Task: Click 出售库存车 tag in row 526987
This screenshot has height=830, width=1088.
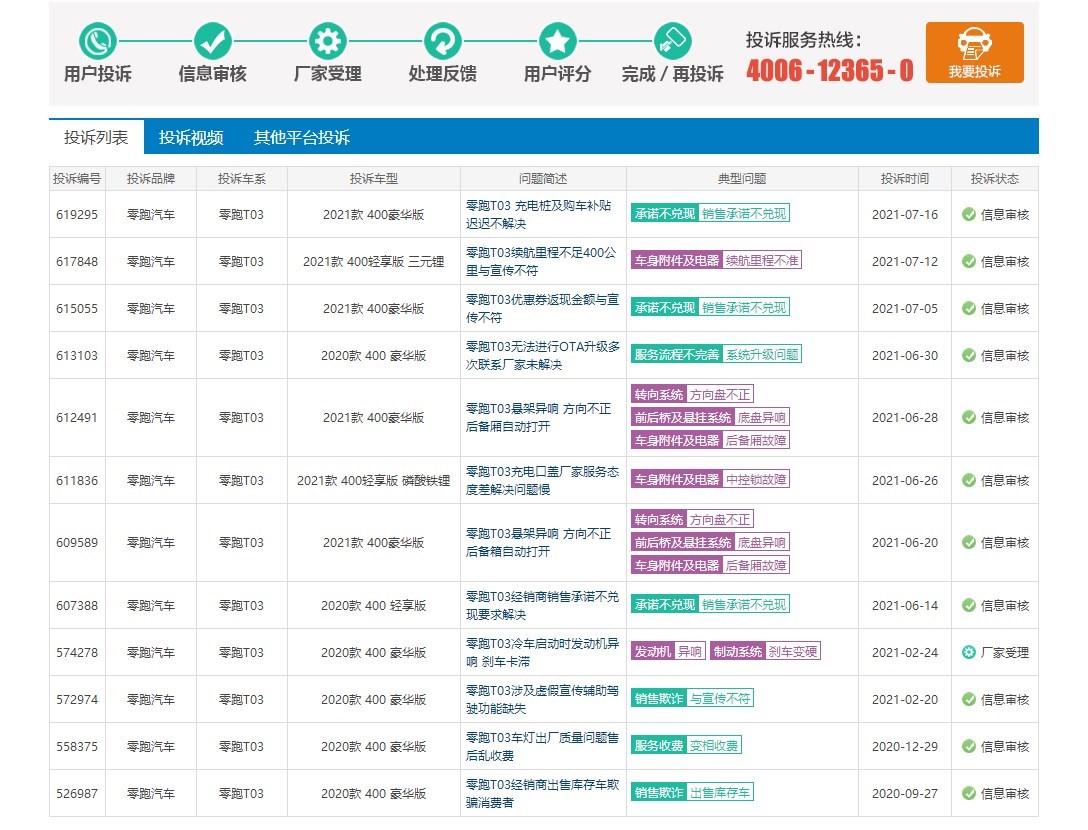Action: pyautogui.click(x=720, y=792)
